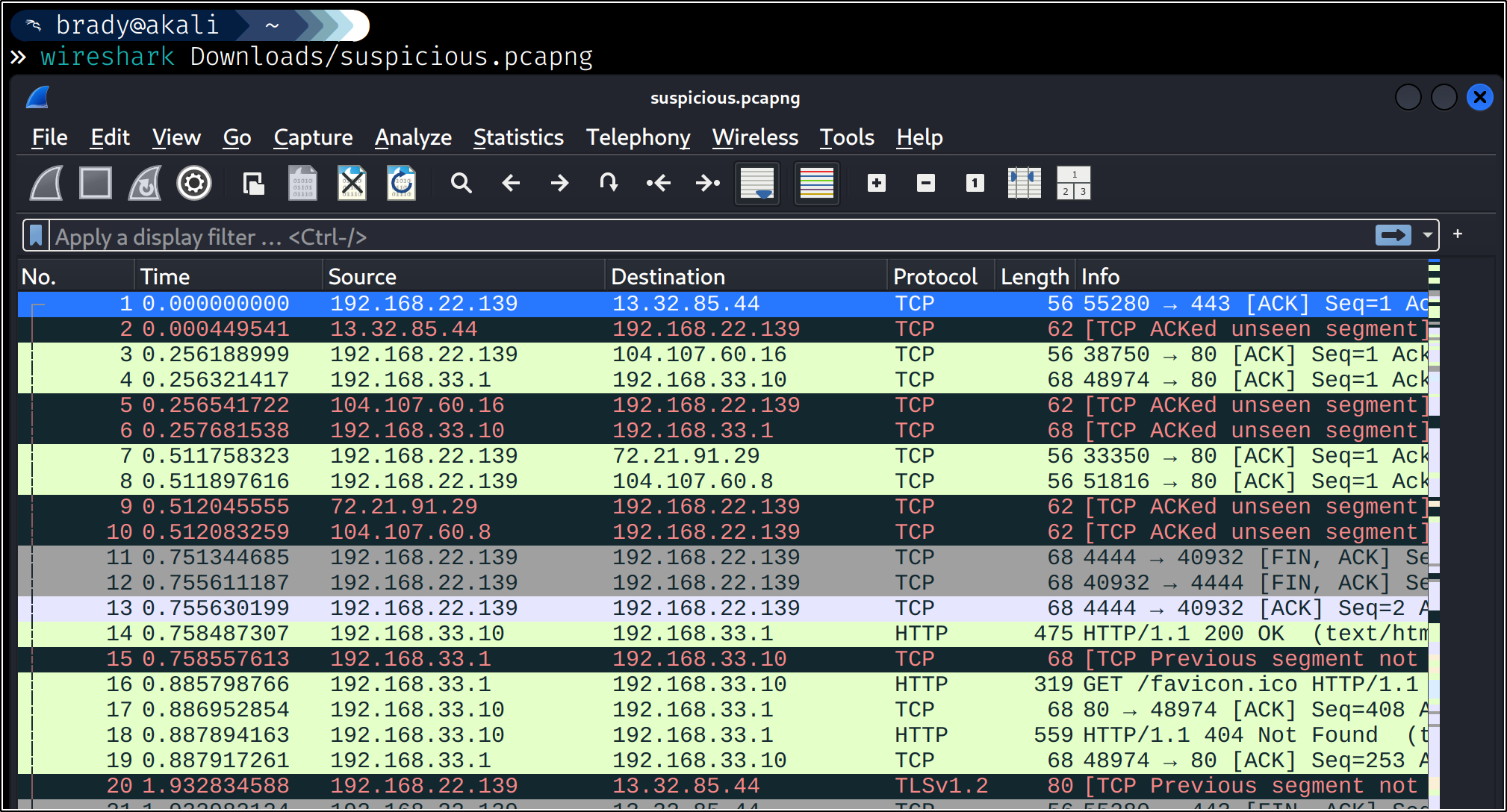
Task: Add a display filter button with plus
Action: coord(1457,234)
